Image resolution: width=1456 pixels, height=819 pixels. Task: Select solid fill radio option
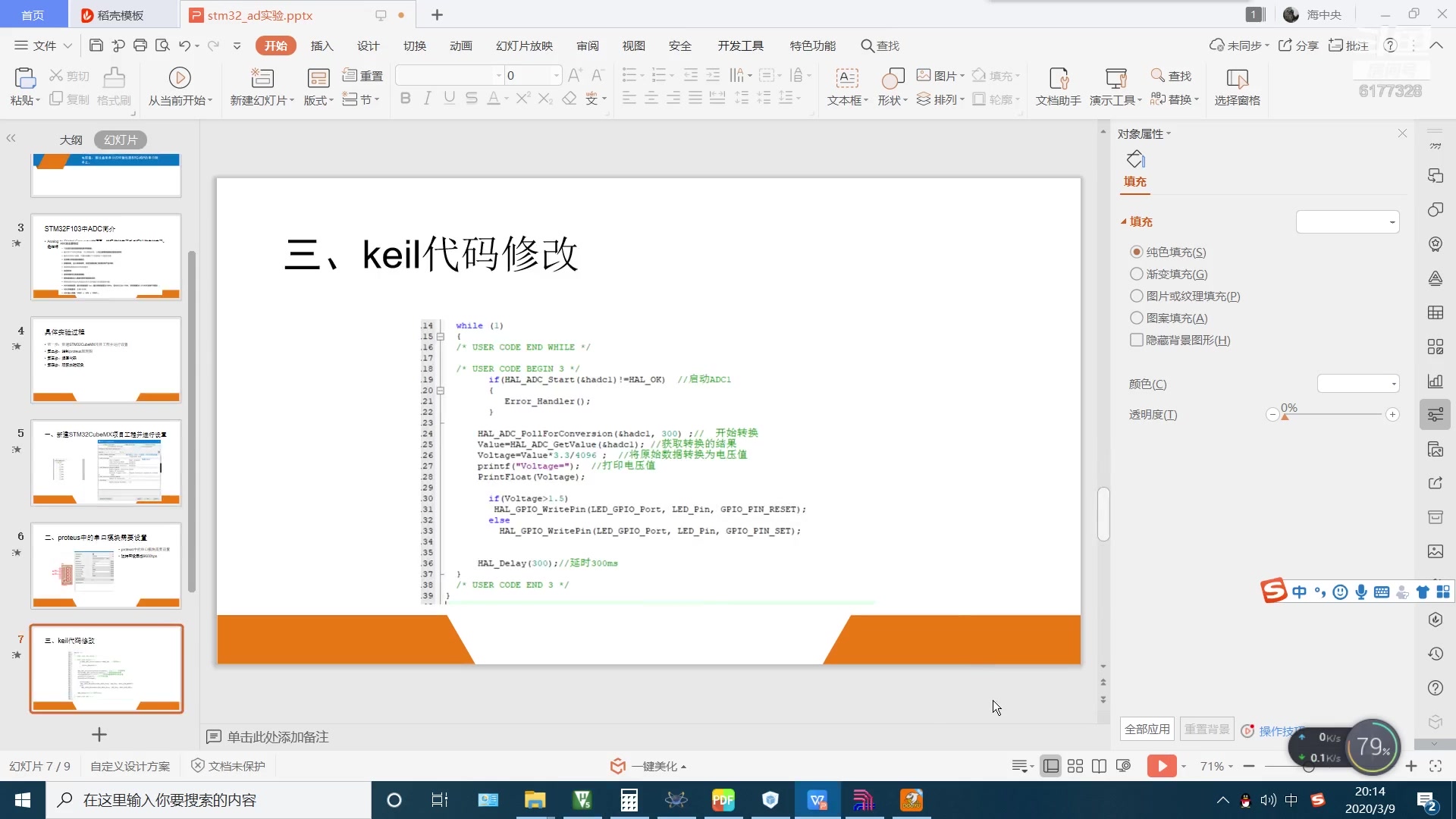coord(1136,252)
